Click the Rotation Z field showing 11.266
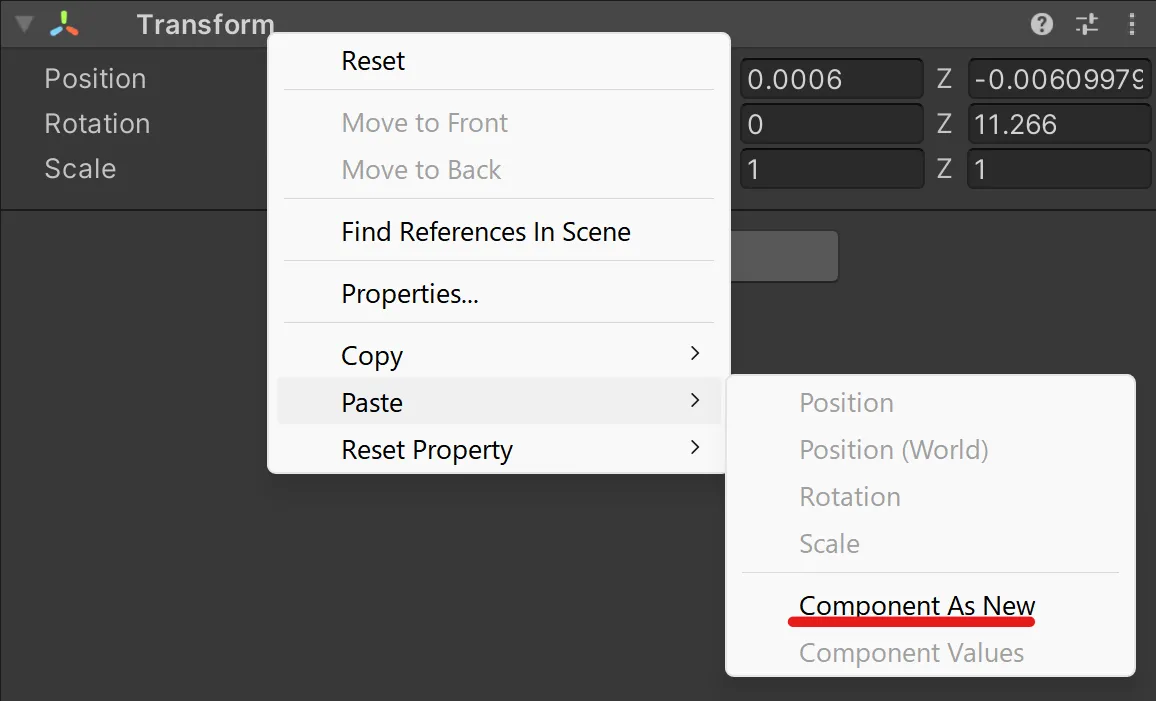This screenshot has width=1156, height=701. coord(1059,124)
